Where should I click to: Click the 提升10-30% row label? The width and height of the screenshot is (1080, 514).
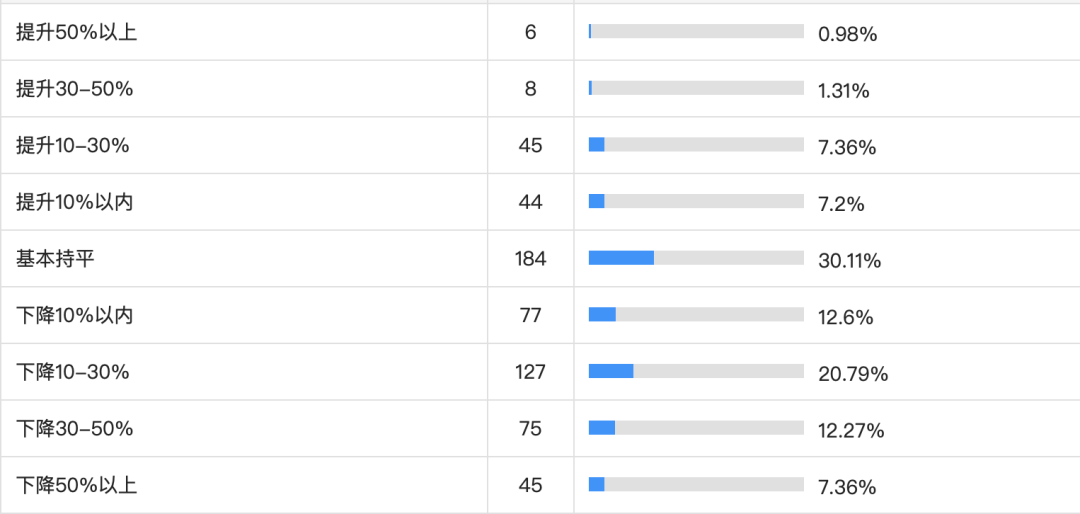(x=73, y=146)
